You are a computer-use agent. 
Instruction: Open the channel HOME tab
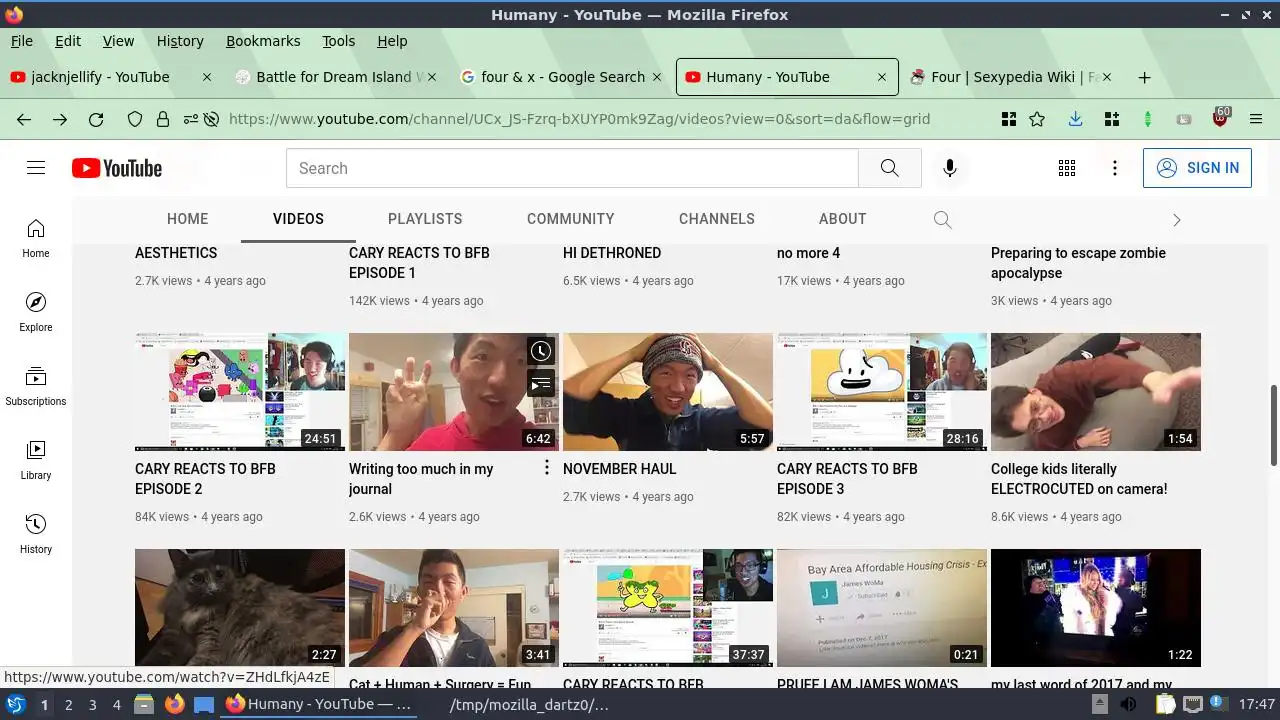tap(187, 219)
